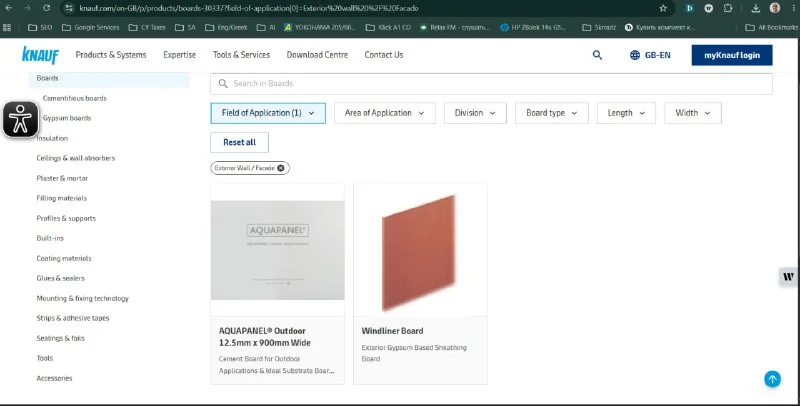This screenshot has width=800, height=406.
Task: Select Gypsum boards in the sidebar
Action: point(67,118)
